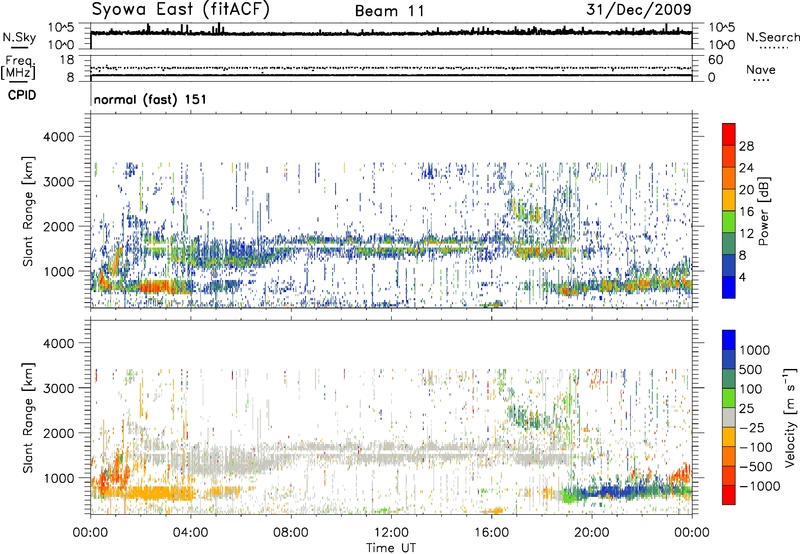This screenshot has height=554, width=800.
Task: Click the -25 value on Velocity colorbar
Action: 752,428
